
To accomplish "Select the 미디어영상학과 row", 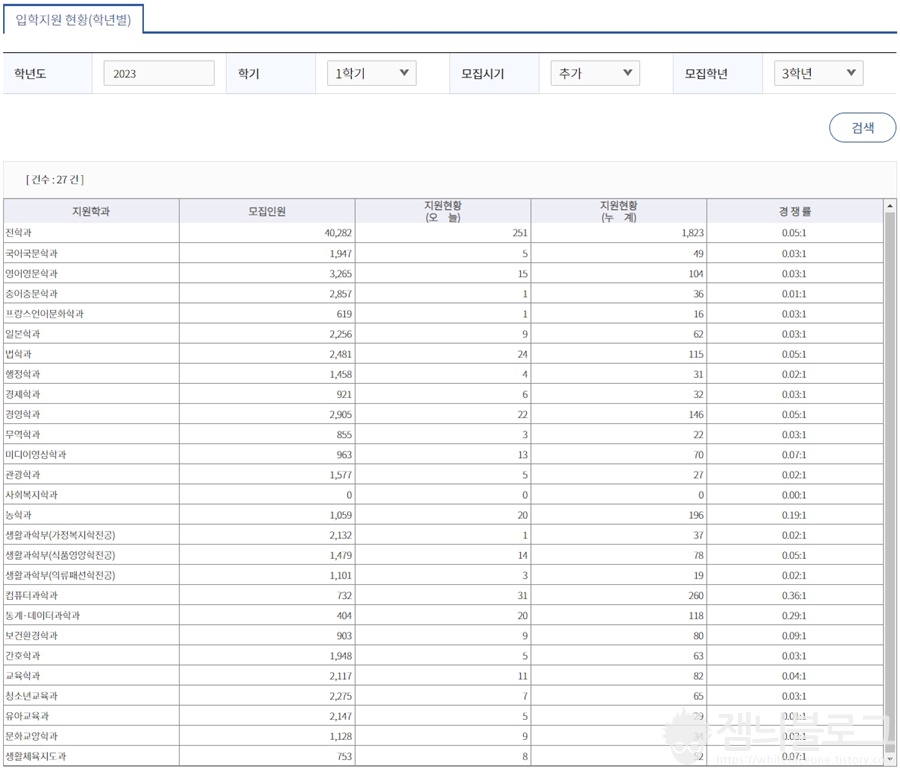I will pyautogui.click(x=443, y=454).
